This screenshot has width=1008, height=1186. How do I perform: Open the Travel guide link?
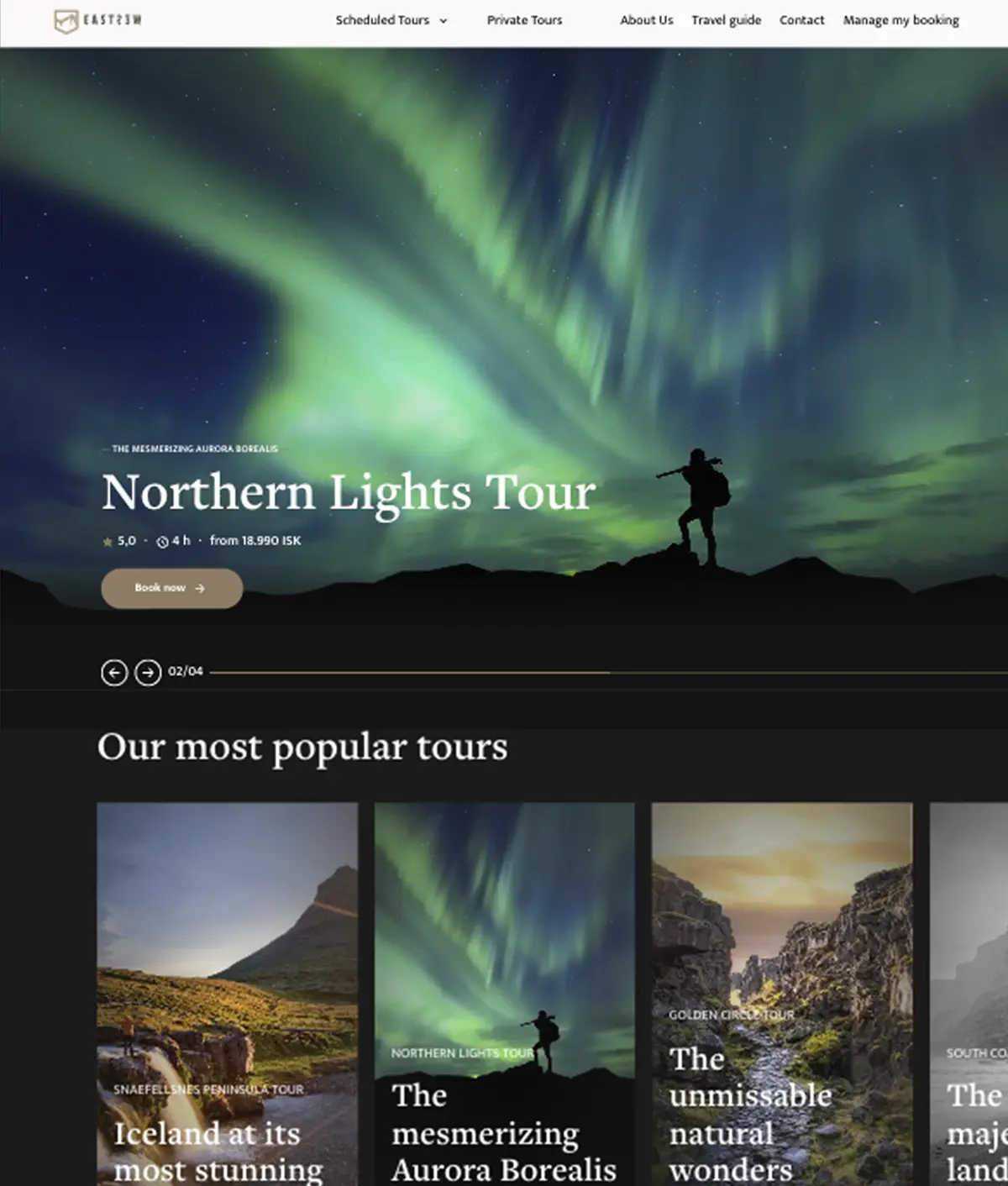tap(727, 20)
